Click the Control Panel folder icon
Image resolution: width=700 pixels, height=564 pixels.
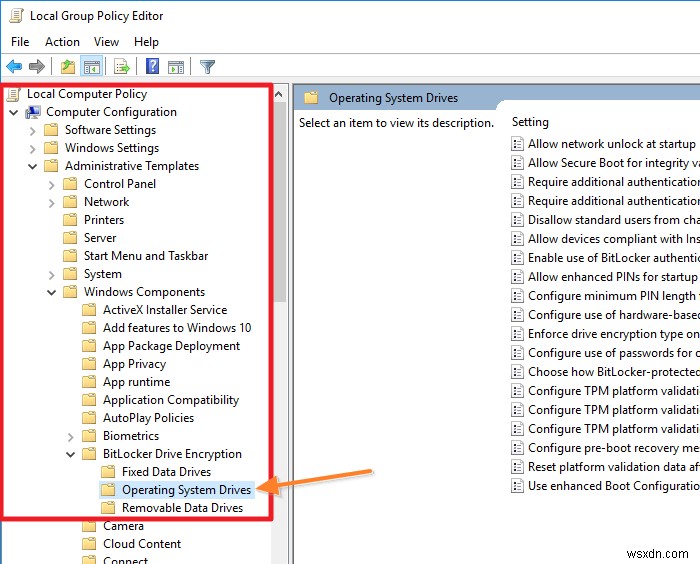click(x=70, y=184)
